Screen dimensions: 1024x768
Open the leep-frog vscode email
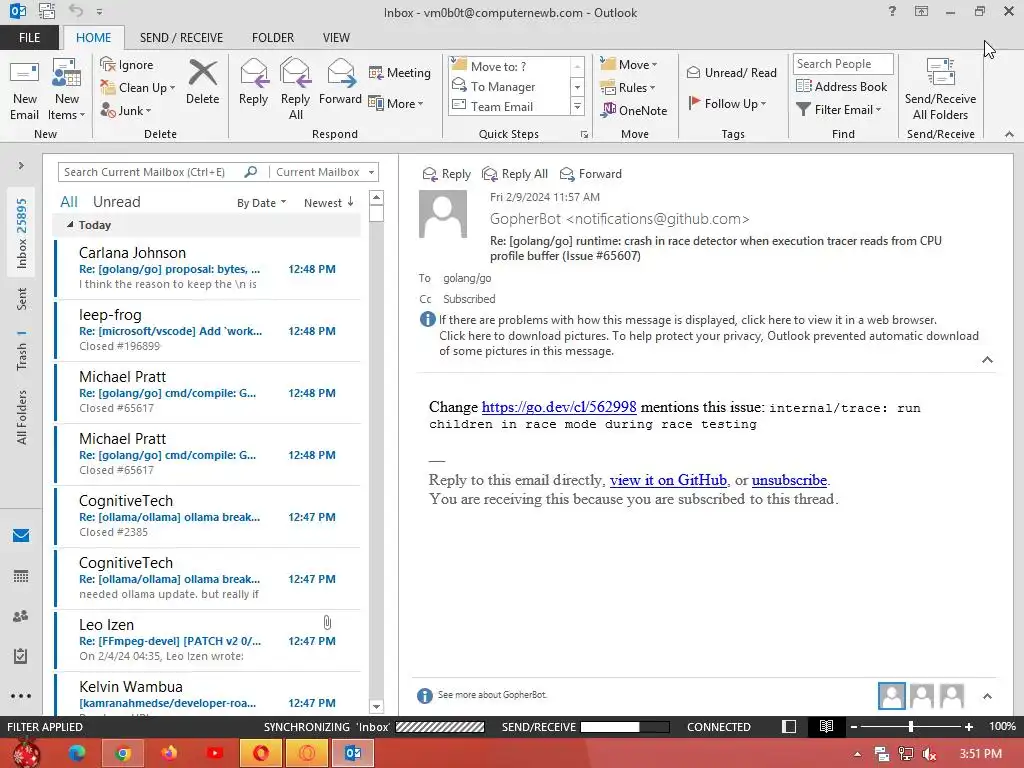click(x=208, y=330)
